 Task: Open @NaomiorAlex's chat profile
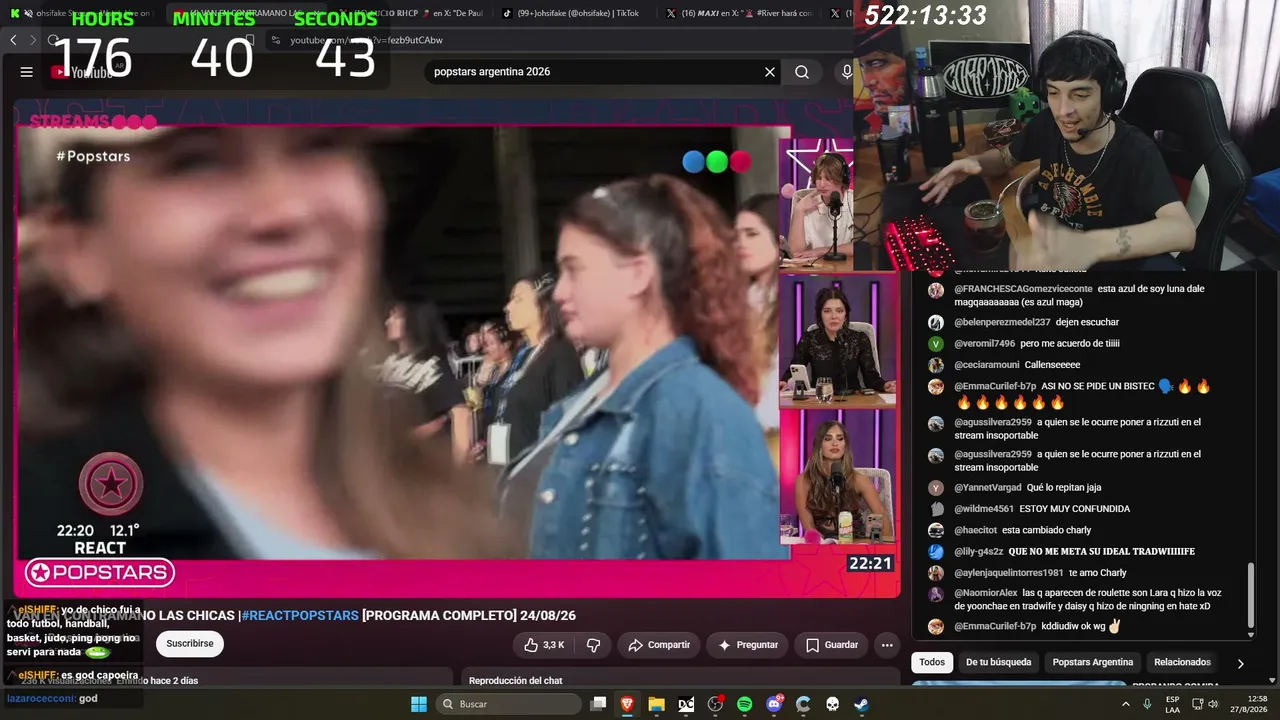click(x=986, y=593)
